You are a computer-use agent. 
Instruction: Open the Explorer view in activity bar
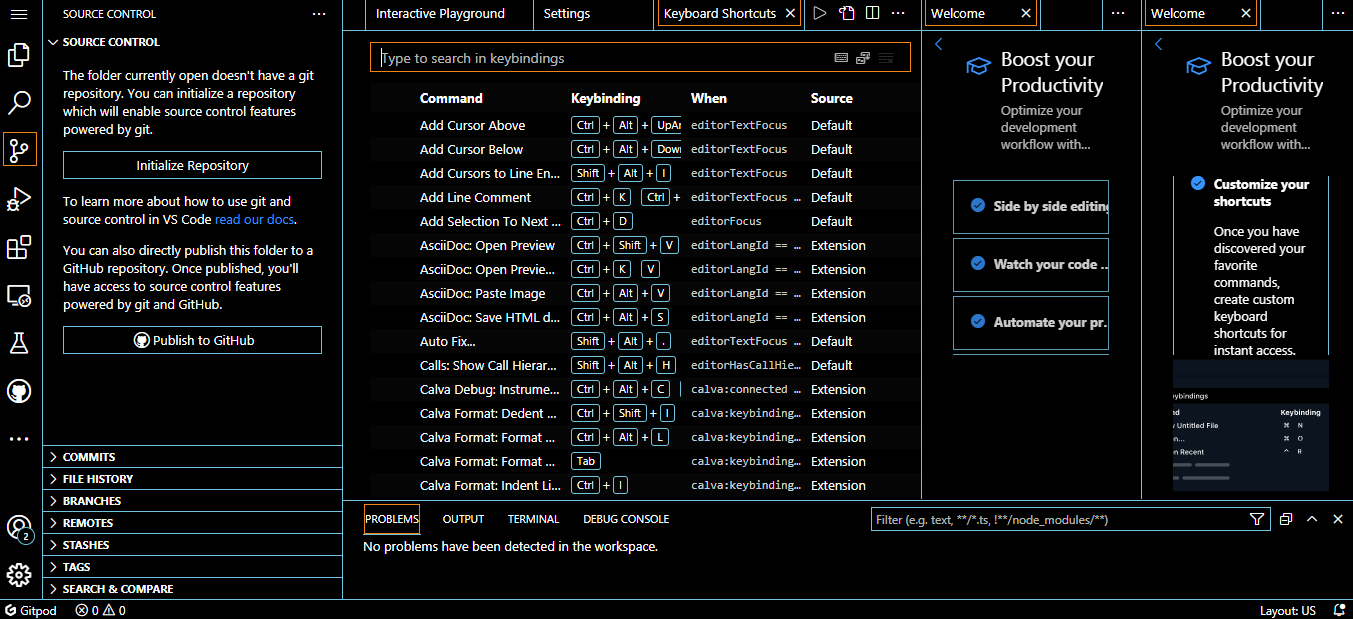pyautogui.click(x=19, y=55)
